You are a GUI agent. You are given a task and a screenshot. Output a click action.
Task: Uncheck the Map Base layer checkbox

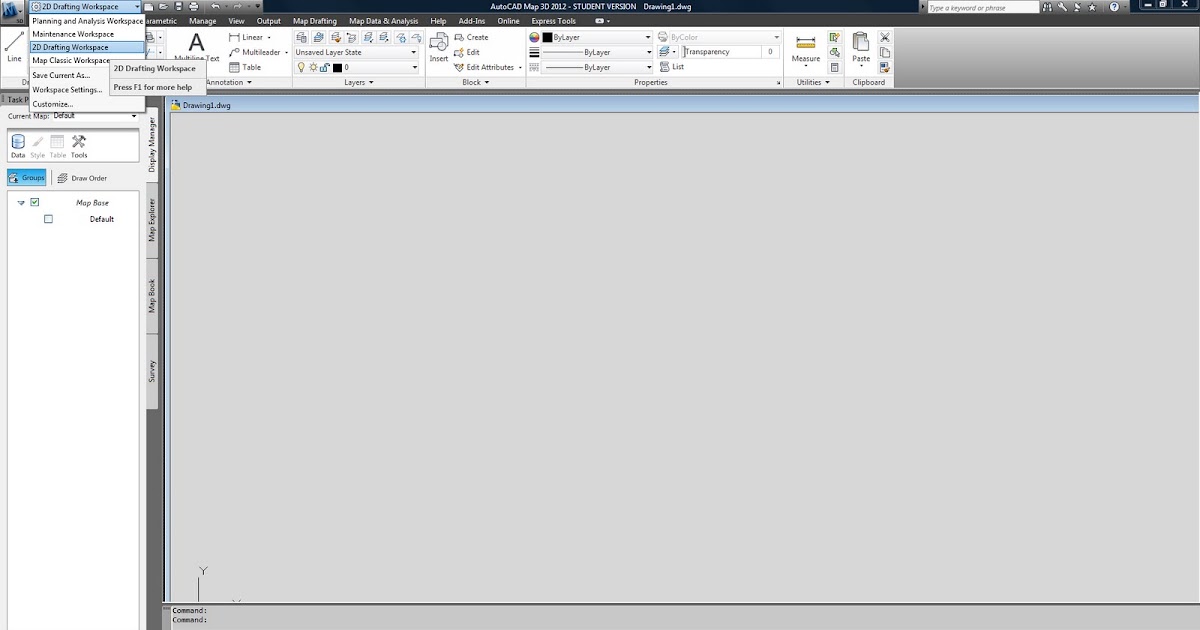(35, 202)
